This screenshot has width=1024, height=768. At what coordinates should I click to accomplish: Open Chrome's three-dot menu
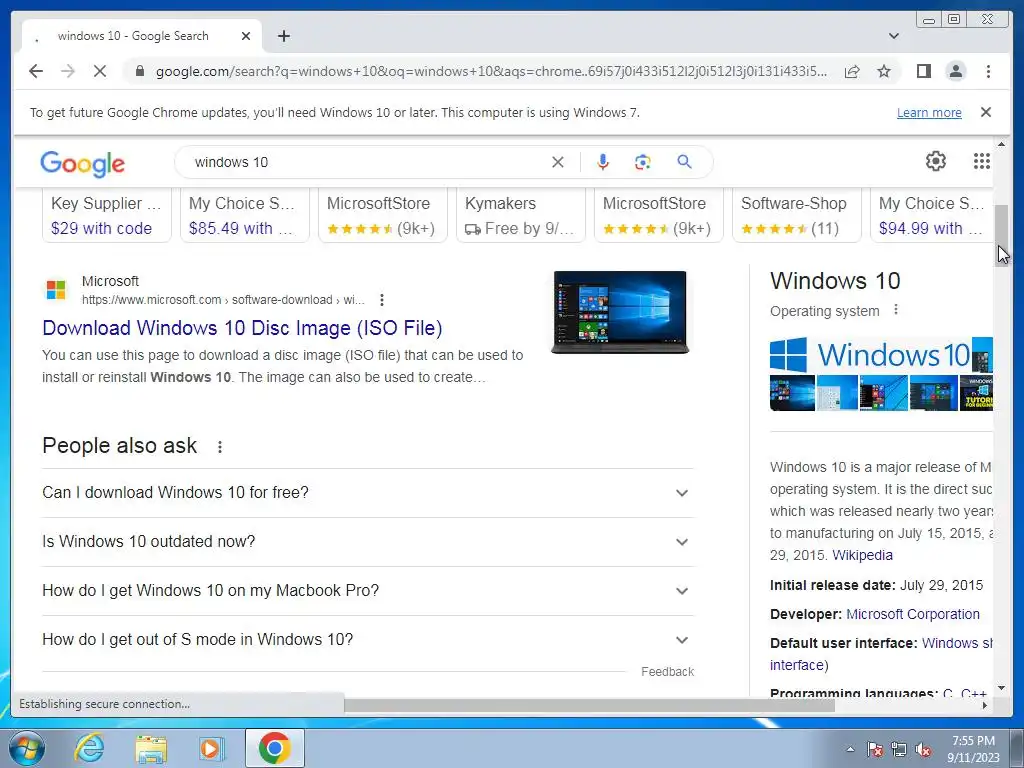point(988,71)
